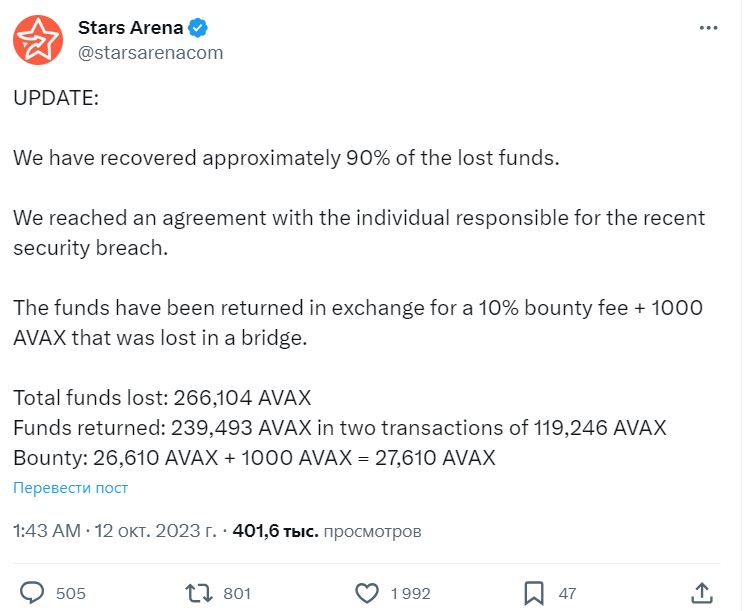Click the repost arrows icon
This screenshot has width=744, height=611.
198,593
